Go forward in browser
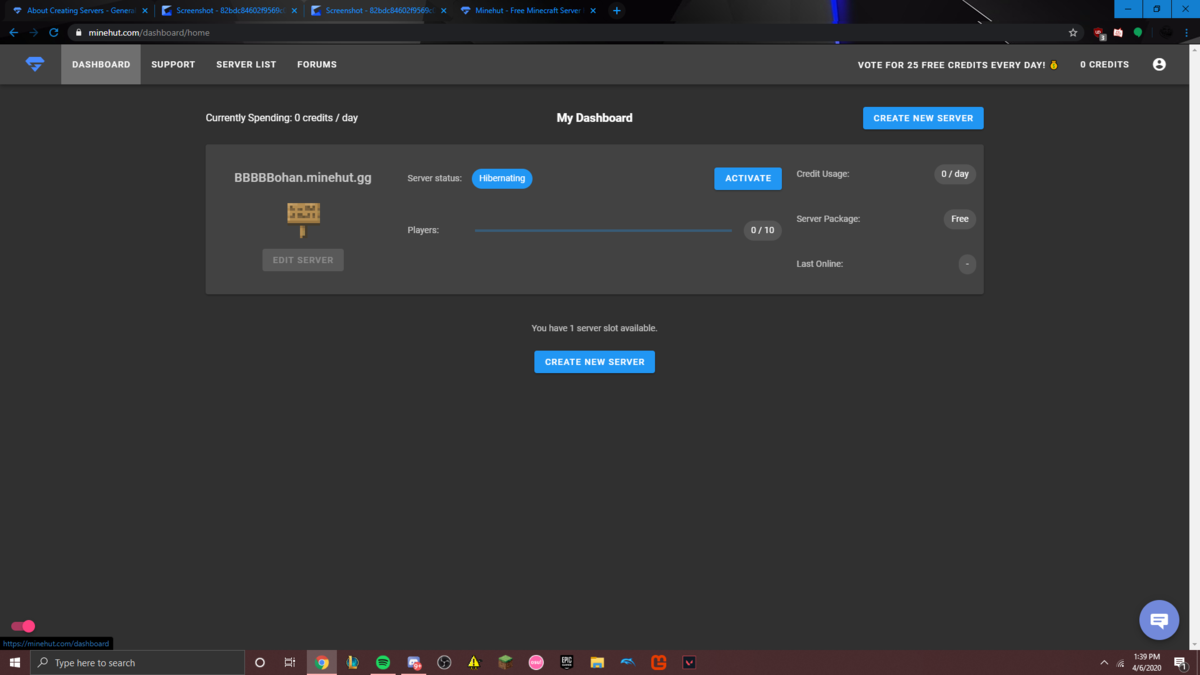The width and height of the screenshot is (1200, 675). [34, 32]
